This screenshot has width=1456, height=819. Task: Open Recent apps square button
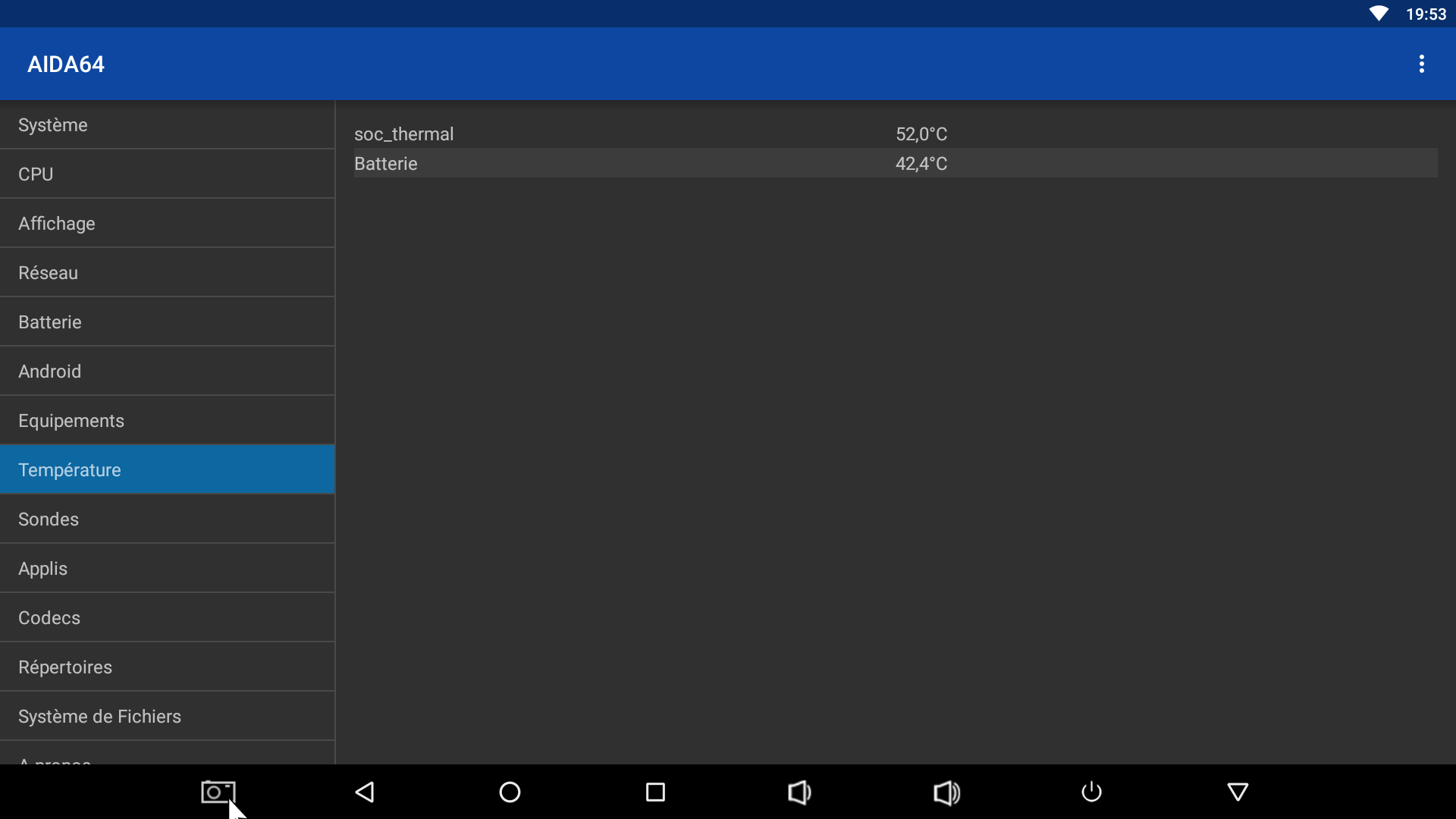tap(655, 792)
